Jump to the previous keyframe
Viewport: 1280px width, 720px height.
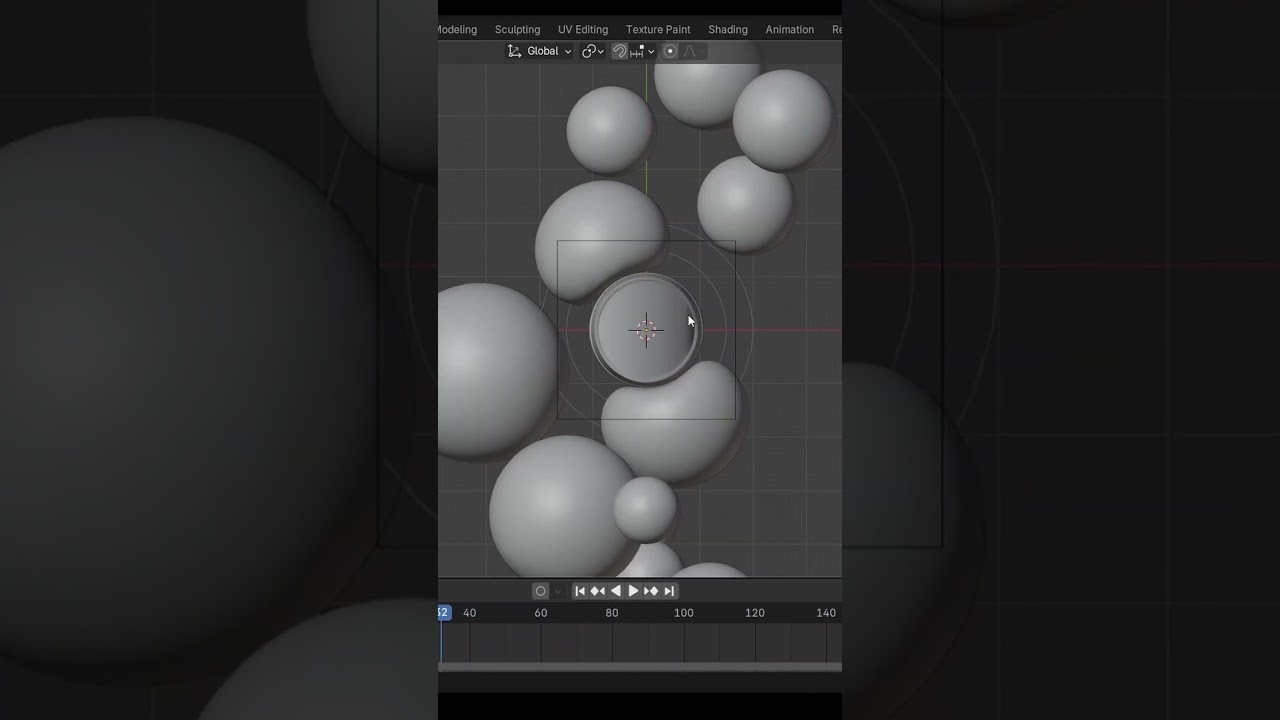[598, 591]
